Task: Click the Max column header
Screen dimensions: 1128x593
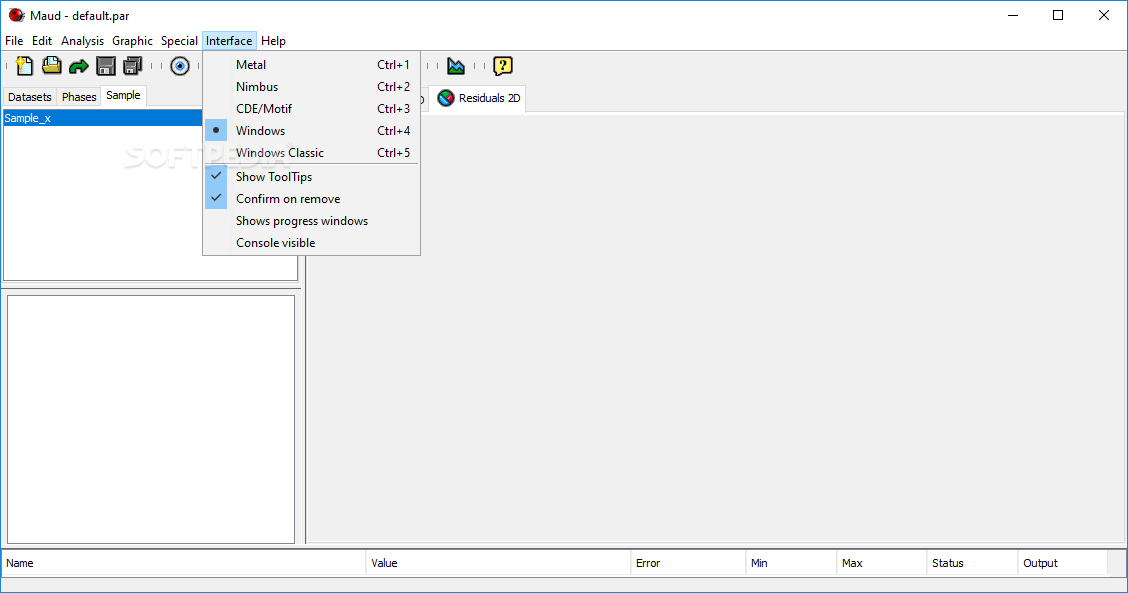Action: click(x=883, y=563)
